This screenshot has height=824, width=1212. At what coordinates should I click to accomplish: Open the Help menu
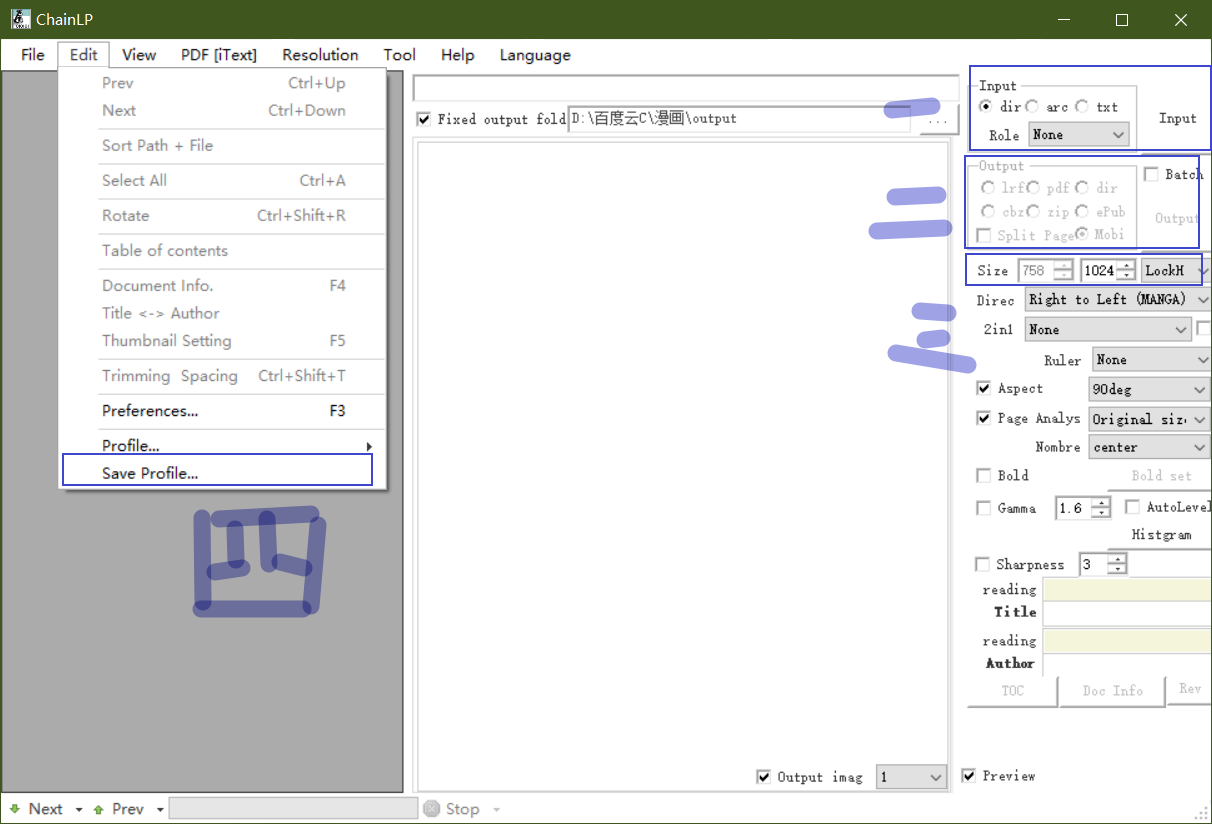click(x=457, y=55)
